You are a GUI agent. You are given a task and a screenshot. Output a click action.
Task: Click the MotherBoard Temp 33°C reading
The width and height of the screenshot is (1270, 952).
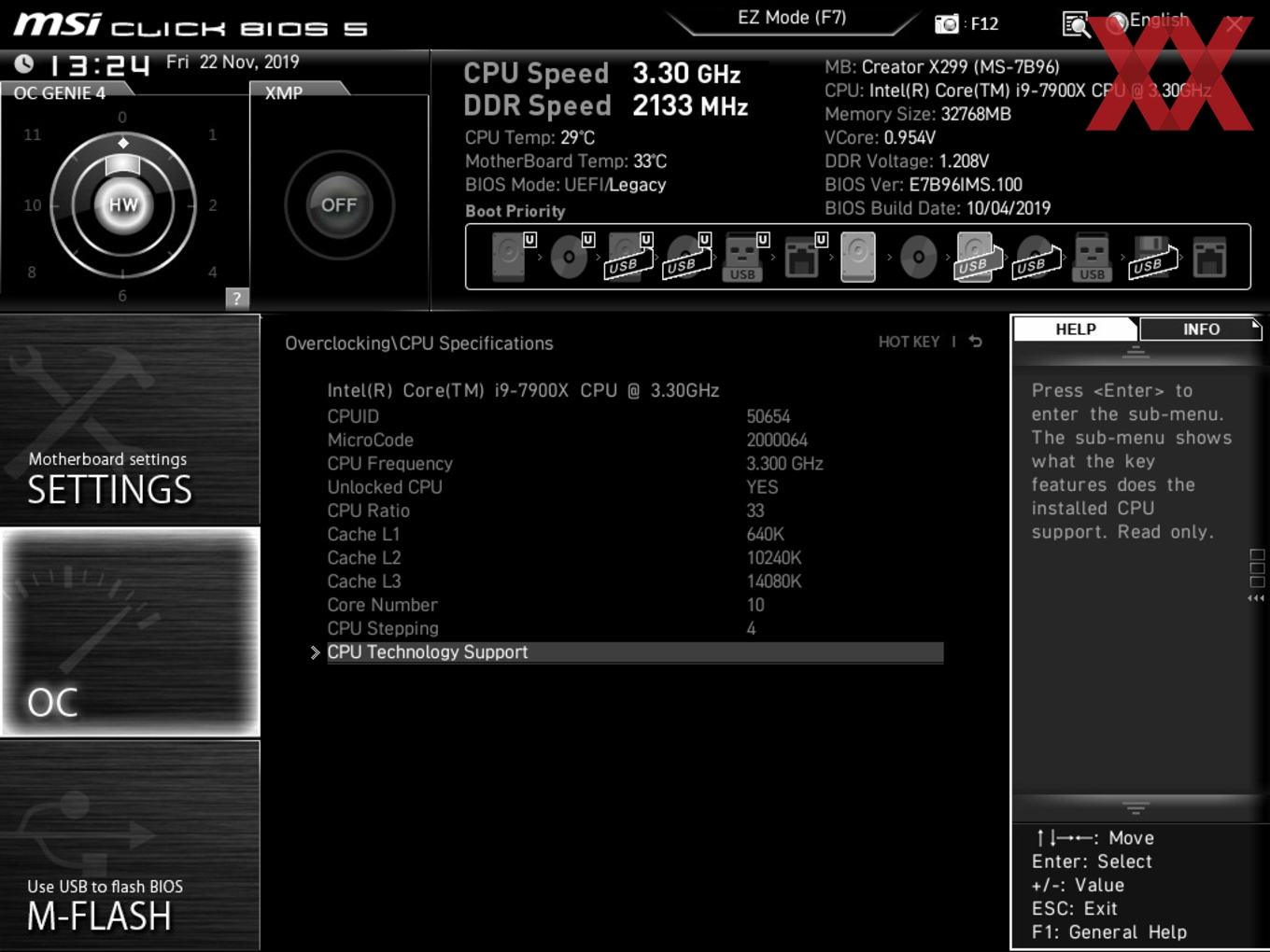click(x=566, y=161)
